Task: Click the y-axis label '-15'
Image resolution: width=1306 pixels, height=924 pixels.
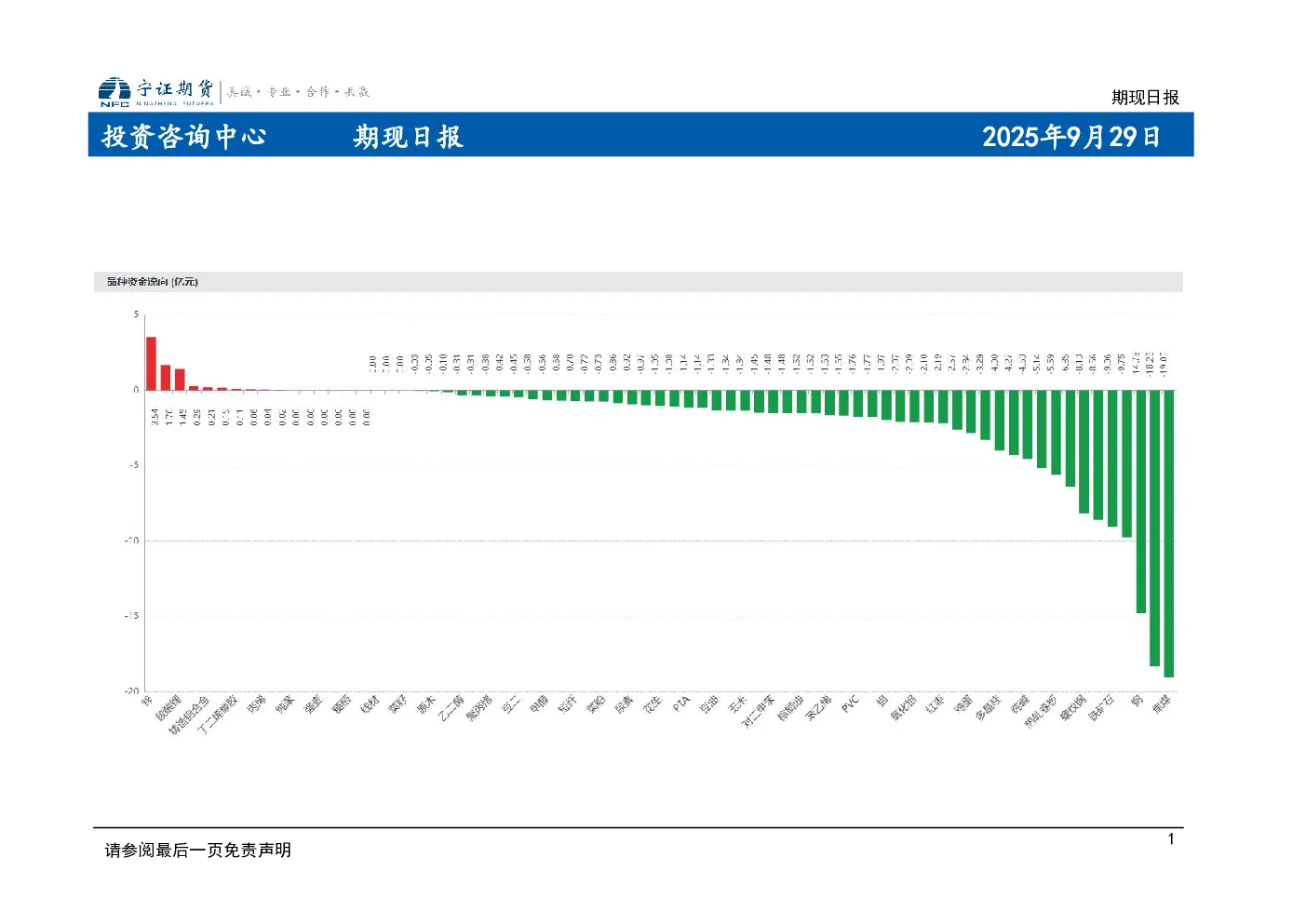Action: (132, 616)
